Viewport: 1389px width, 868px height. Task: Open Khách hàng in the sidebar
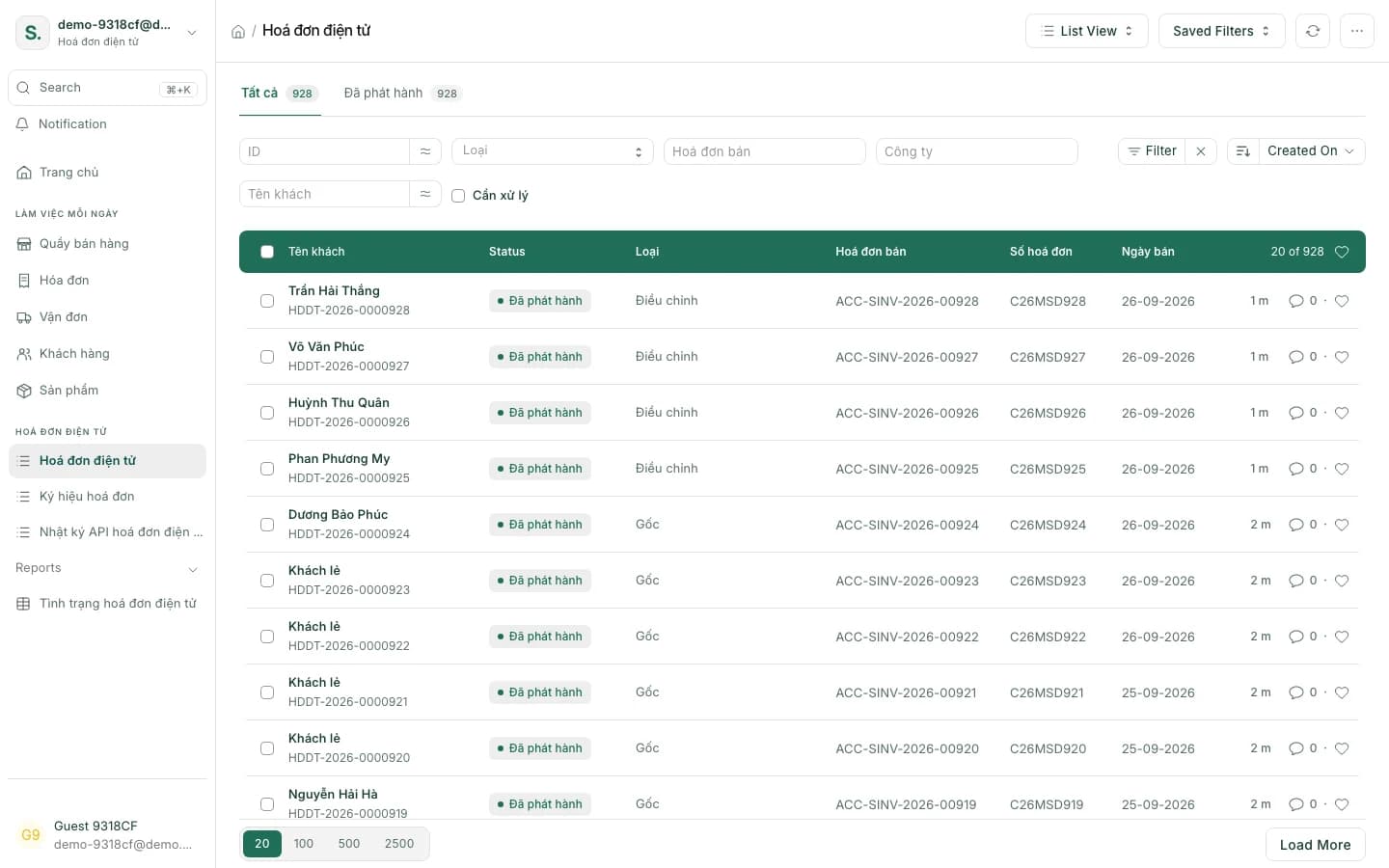[x=107, y=354]
